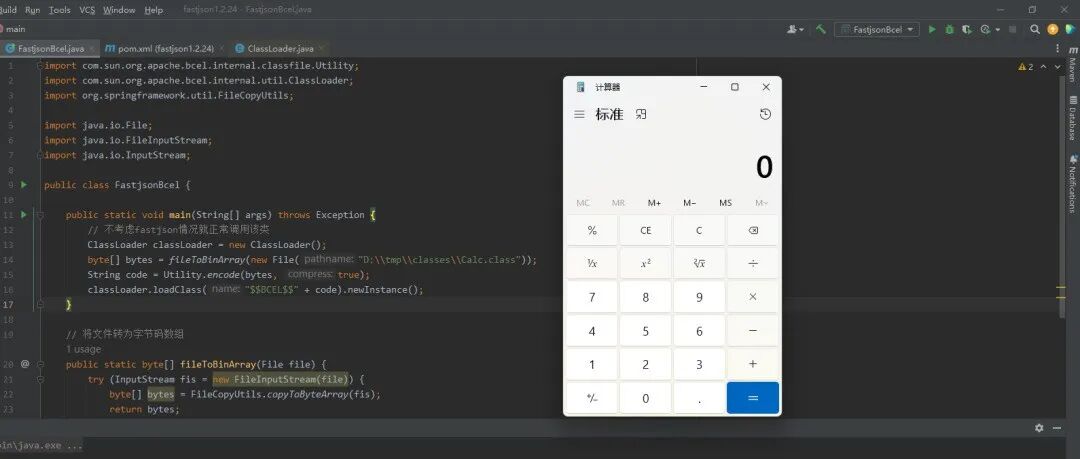Image resolution: width=1080 pixels, height=459 pixels.
Task: Collapse the try block fold at line 21
Action: [x=39, y=379]
